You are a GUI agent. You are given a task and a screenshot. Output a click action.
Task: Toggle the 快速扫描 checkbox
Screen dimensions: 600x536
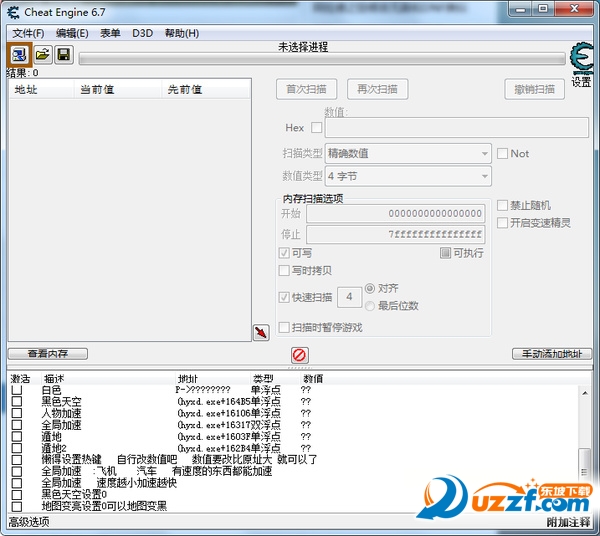(284, 297)
